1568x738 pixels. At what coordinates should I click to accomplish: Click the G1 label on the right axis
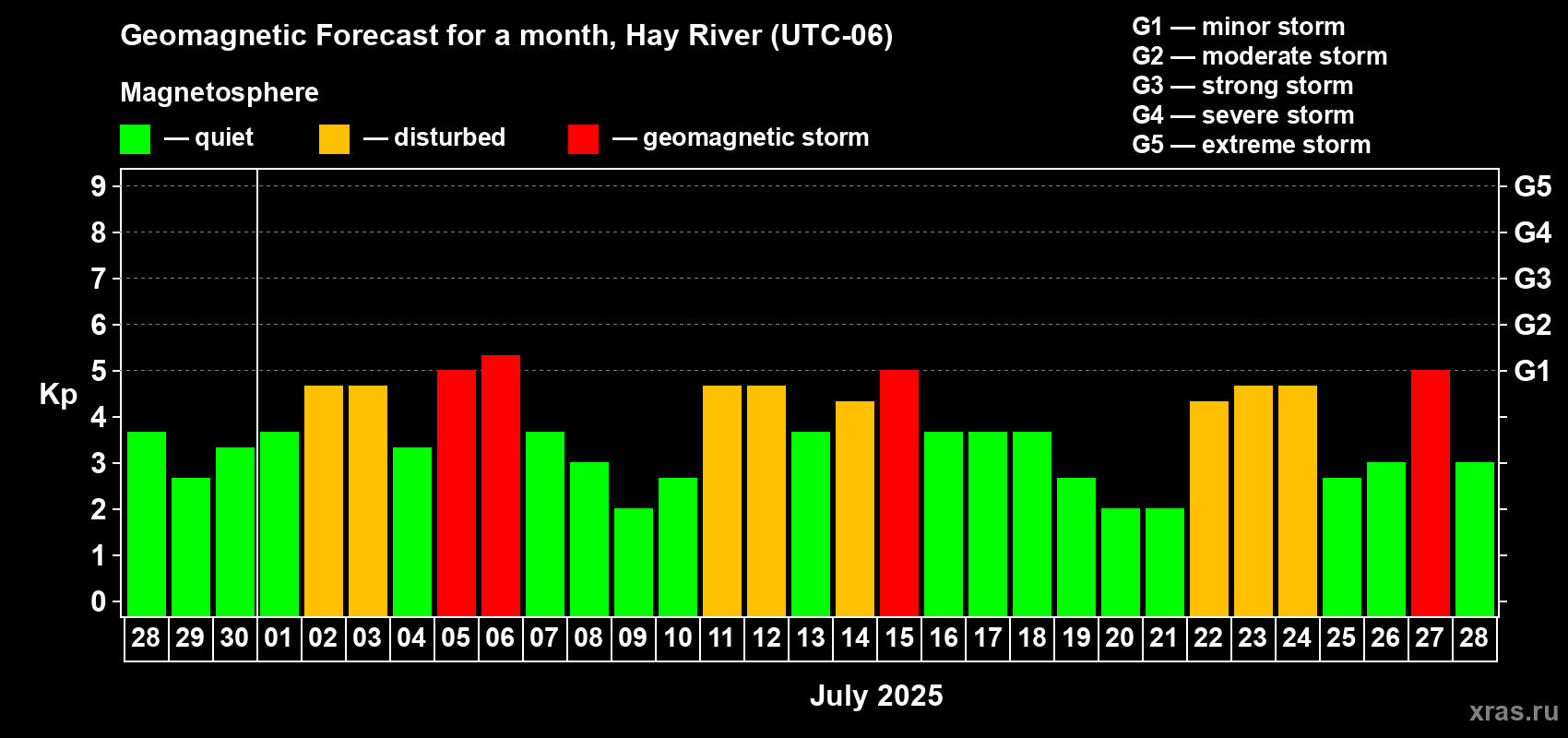coord(1533,371)
